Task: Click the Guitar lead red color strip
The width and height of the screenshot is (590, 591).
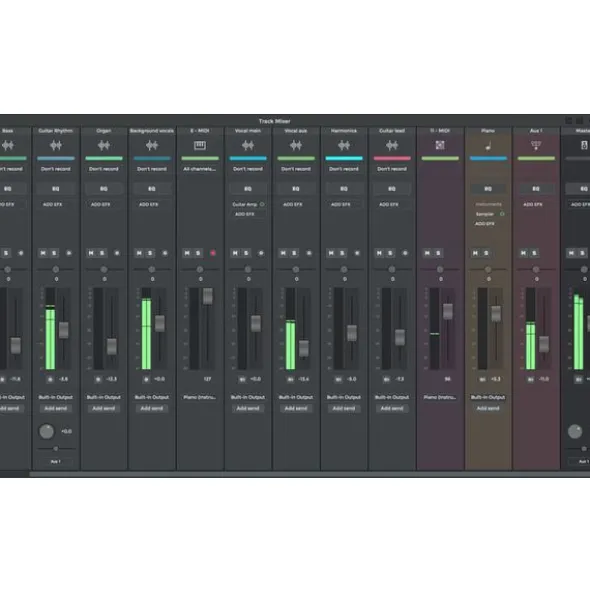Action: click(x=392, y=158)
